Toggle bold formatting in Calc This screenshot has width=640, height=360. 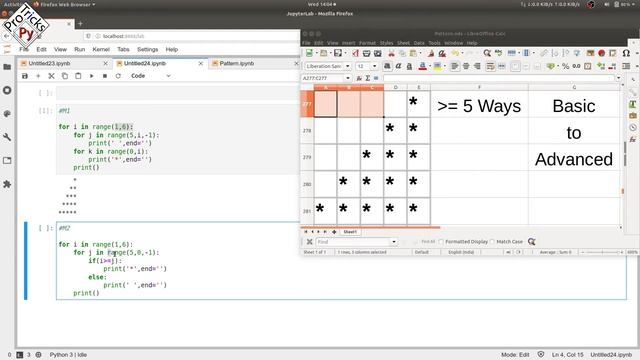point(387,66)
